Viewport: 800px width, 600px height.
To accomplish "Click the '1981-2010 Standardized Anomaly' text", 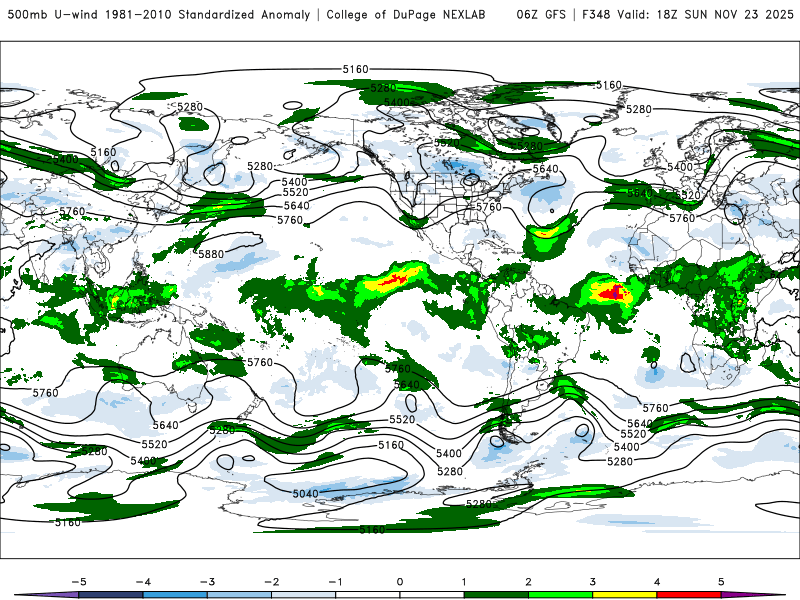I will pyautogui.click(x=207, y=14).
